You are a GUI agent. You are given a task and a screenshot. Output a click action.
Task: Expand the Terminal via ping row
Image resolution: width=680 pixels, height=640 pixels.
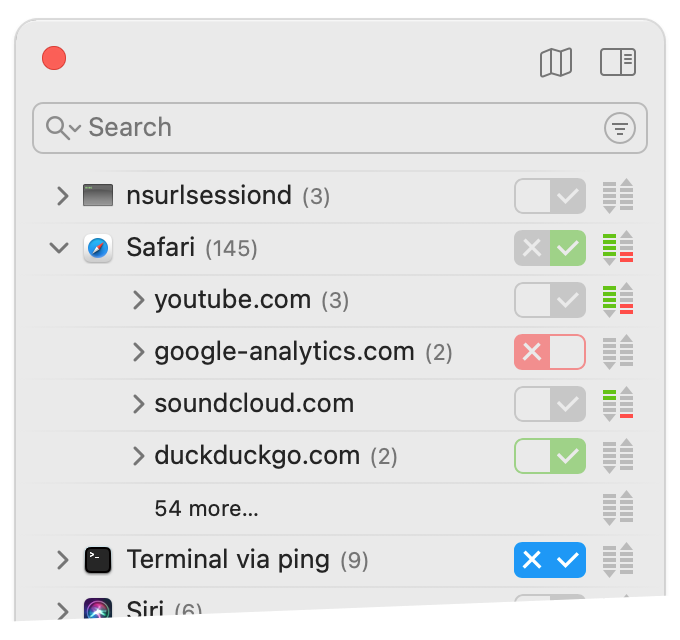pos(63,560)
